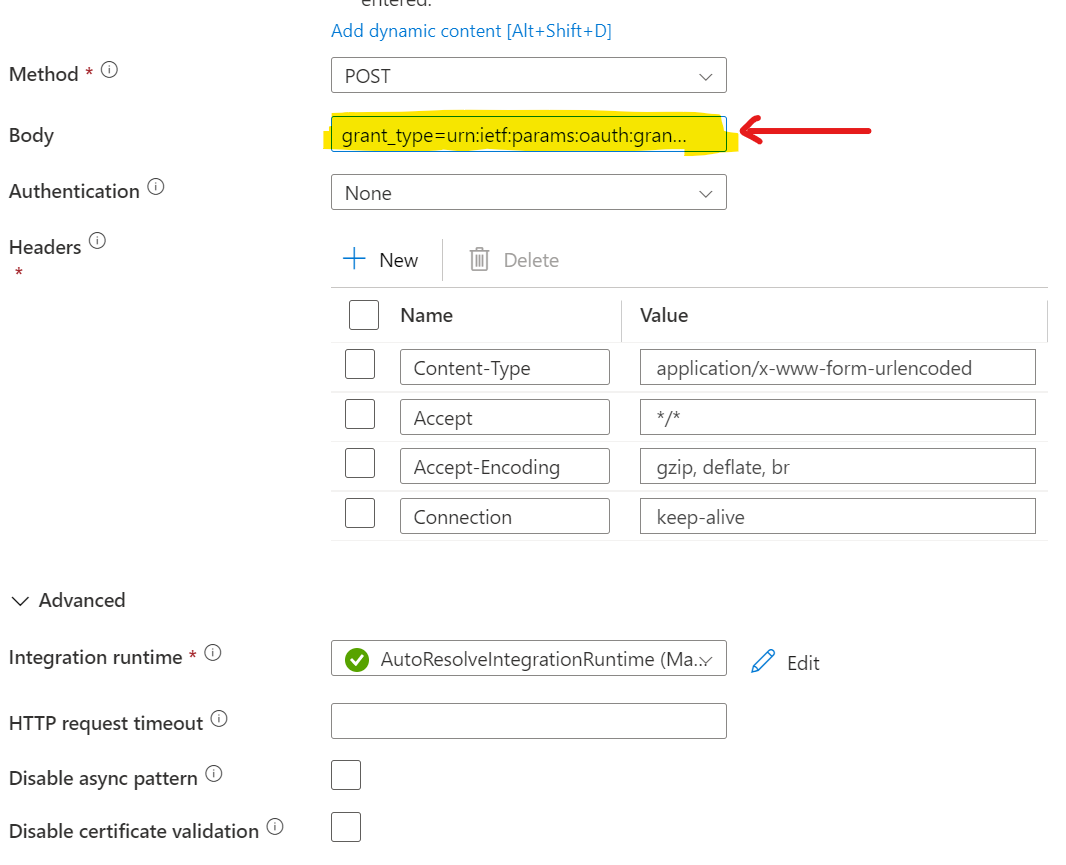Image resolution: width=1066 pixels, height=865 pixels.
Task: Click the plus icon beside New
Action: [352, 259]
